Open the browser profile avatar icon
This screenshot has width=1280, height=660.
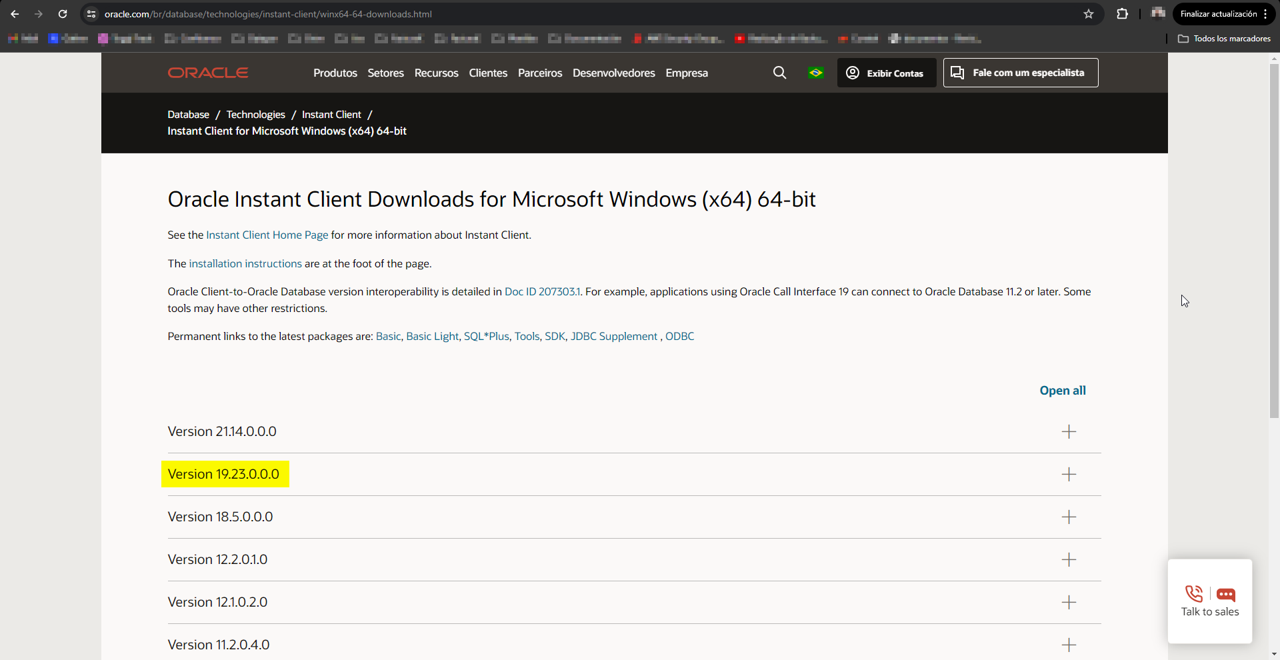1158,13
